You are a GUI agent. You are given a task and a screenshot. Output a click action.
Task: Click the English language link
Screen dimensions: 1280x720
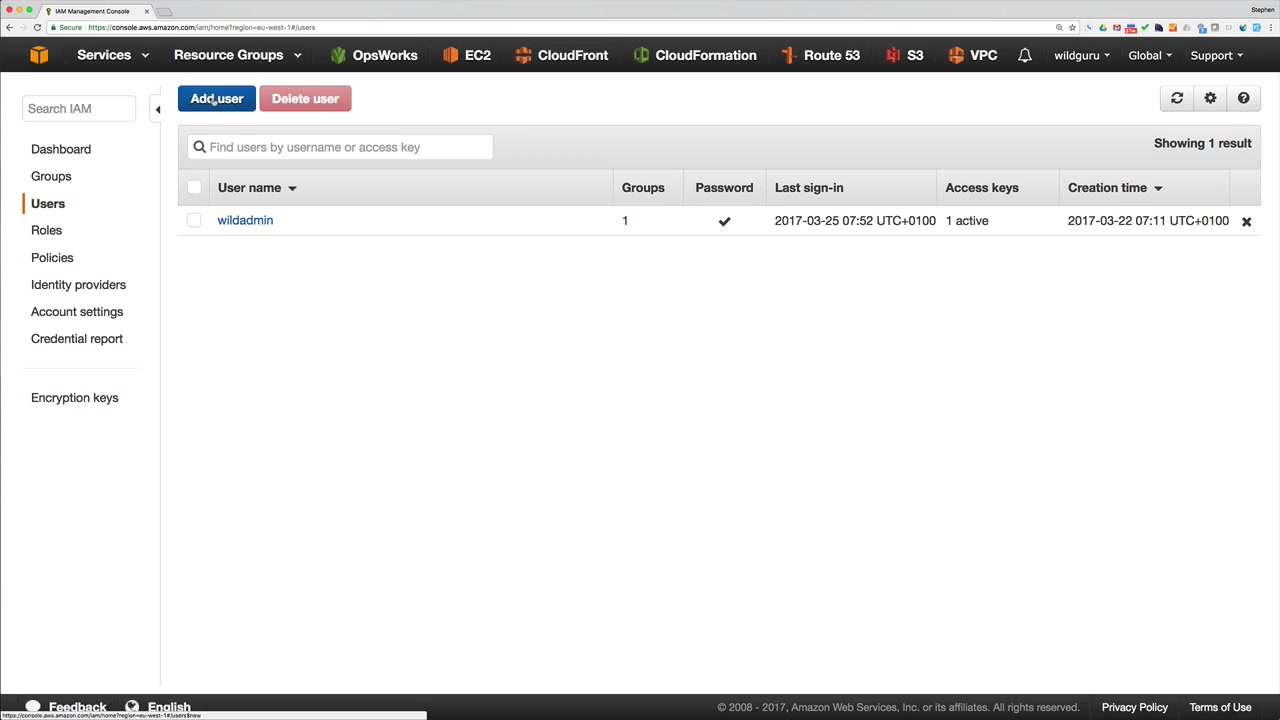169,707
